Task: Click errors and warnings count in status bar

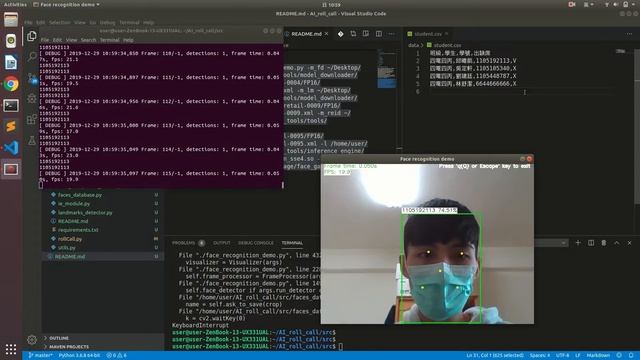Action: (x=116, y=356)
